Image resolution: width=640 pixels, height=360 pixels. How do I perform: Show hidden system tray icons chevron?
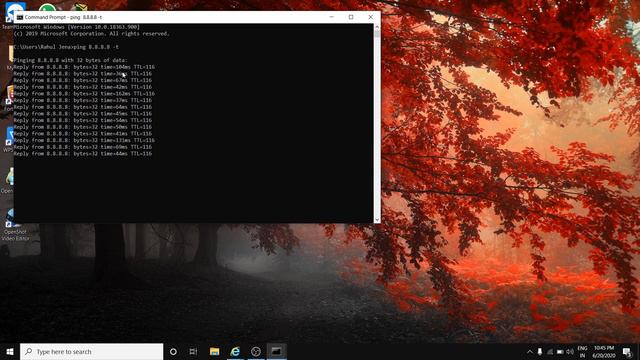click(529, 351)
